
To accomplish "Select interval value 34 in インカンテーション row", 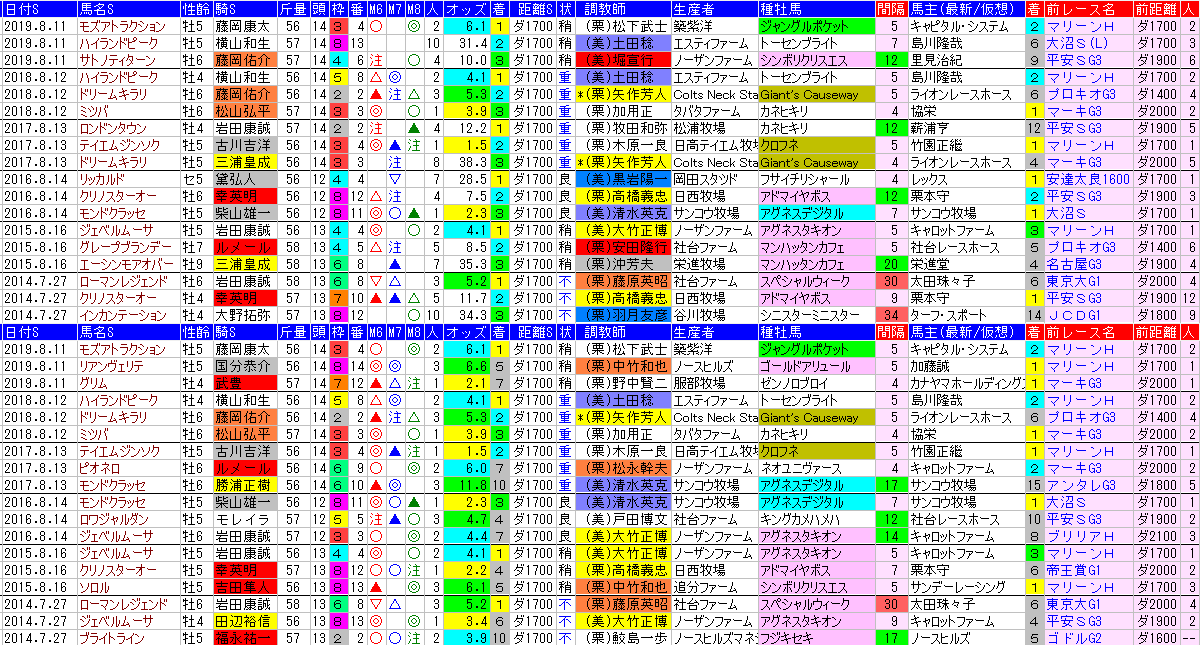I will (x=890, y=315).
